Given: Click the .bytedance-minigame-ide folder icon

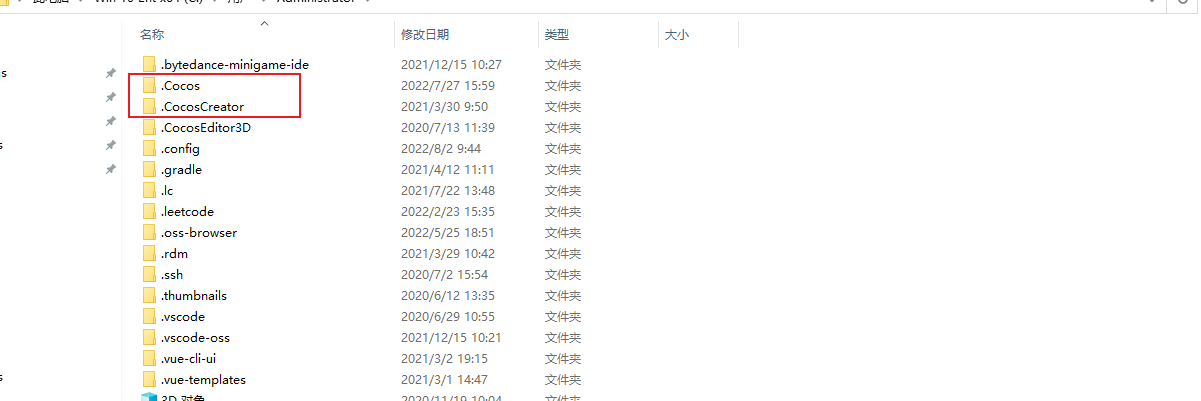Looking at the screenshot, I should (x=149, y=64).
